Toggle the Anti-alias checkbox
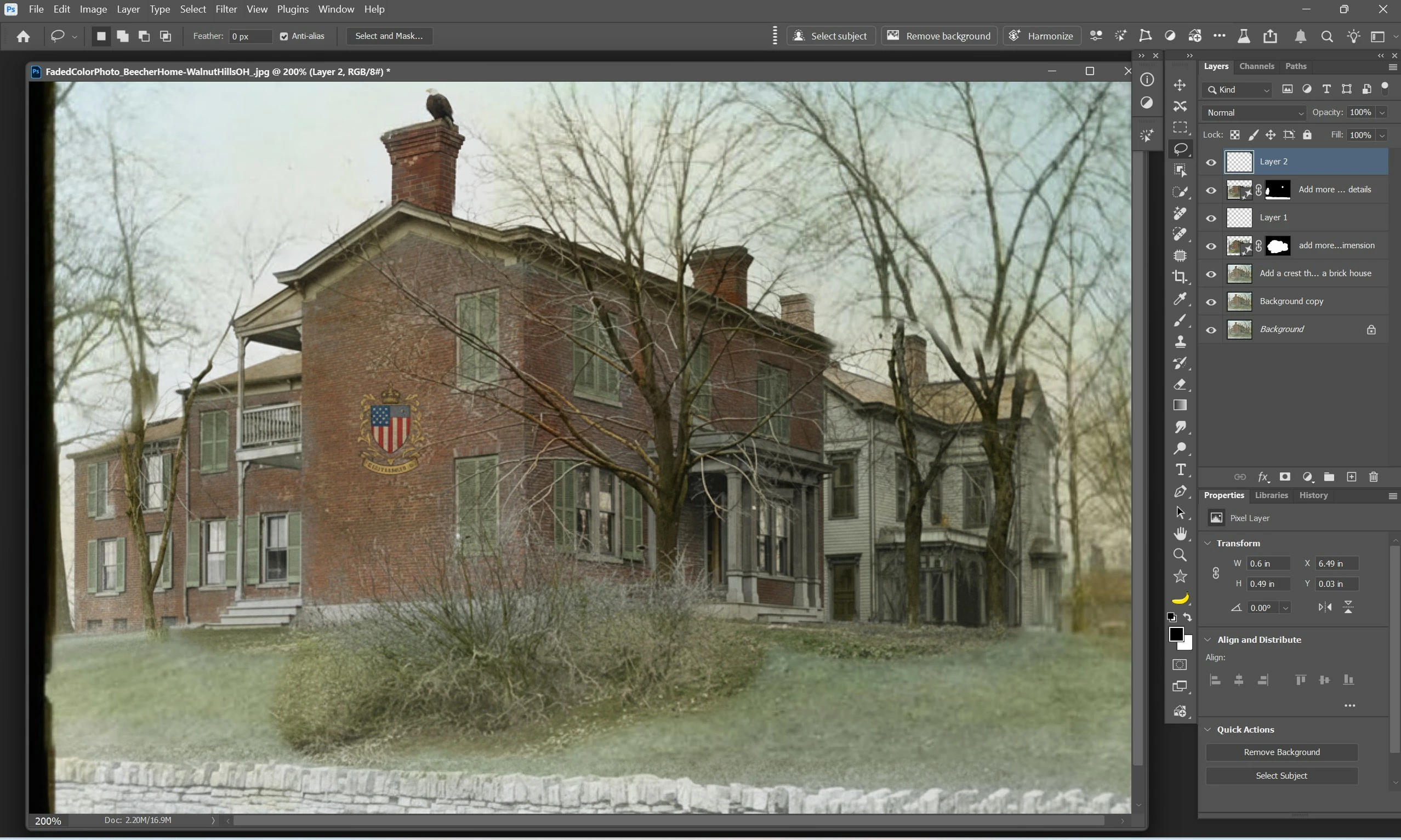This screenshot has width=1401, height=840. click(284, 36)
